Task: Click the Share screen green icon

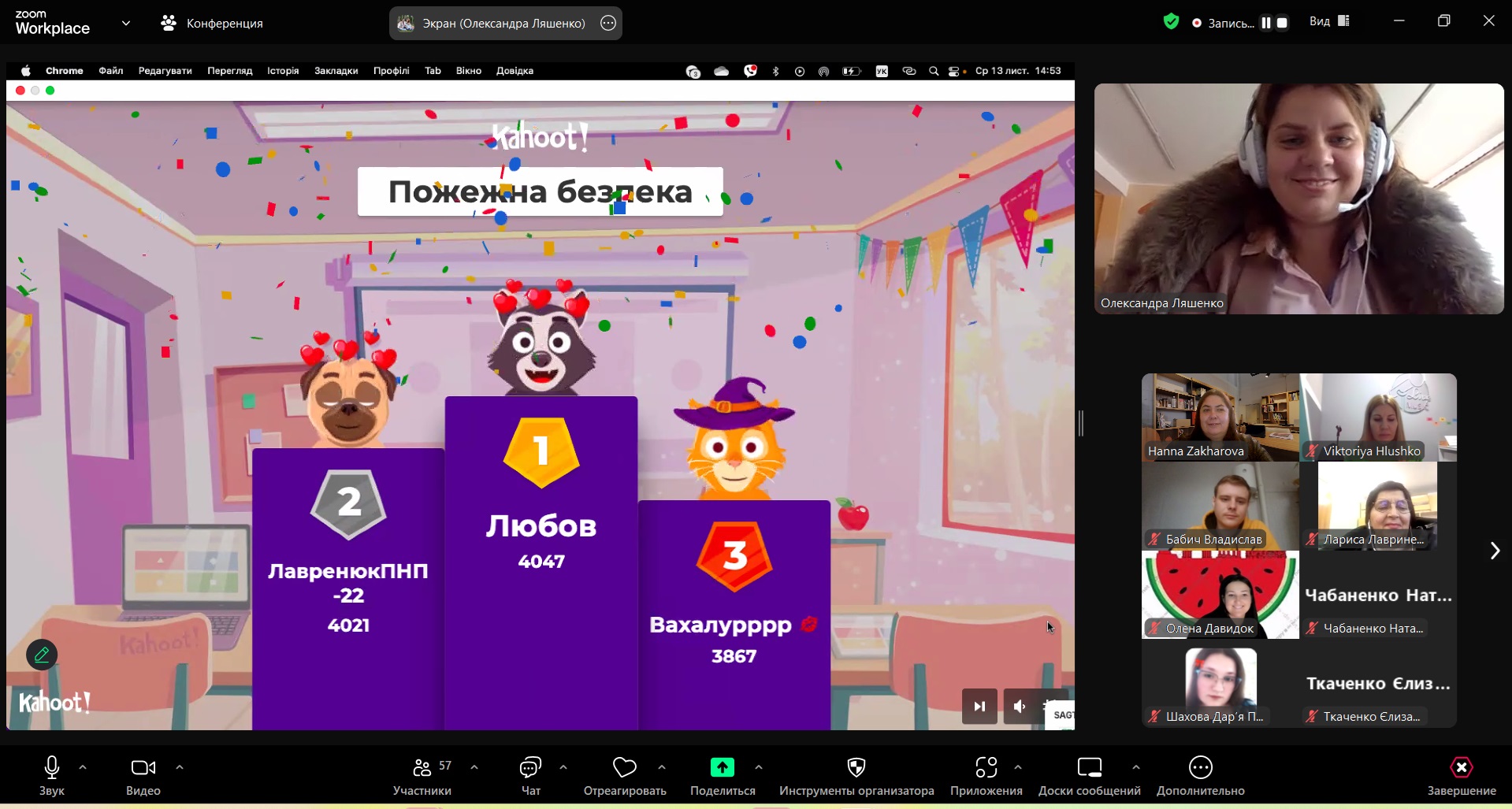Action: [x=722, y=767]
